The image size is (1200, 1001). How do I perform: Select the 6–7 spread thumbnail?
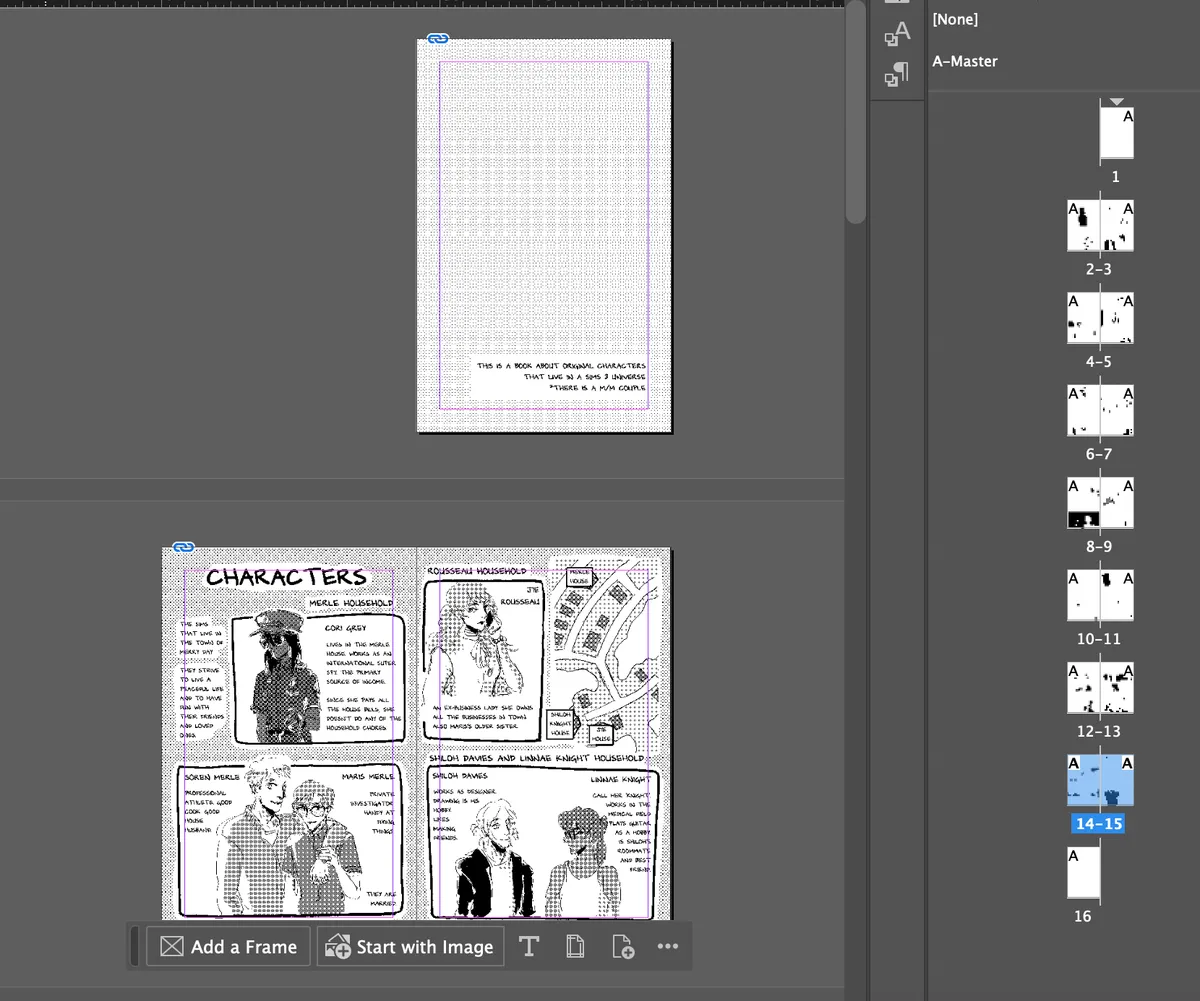pyautogui.click(x=1100, y=410)
